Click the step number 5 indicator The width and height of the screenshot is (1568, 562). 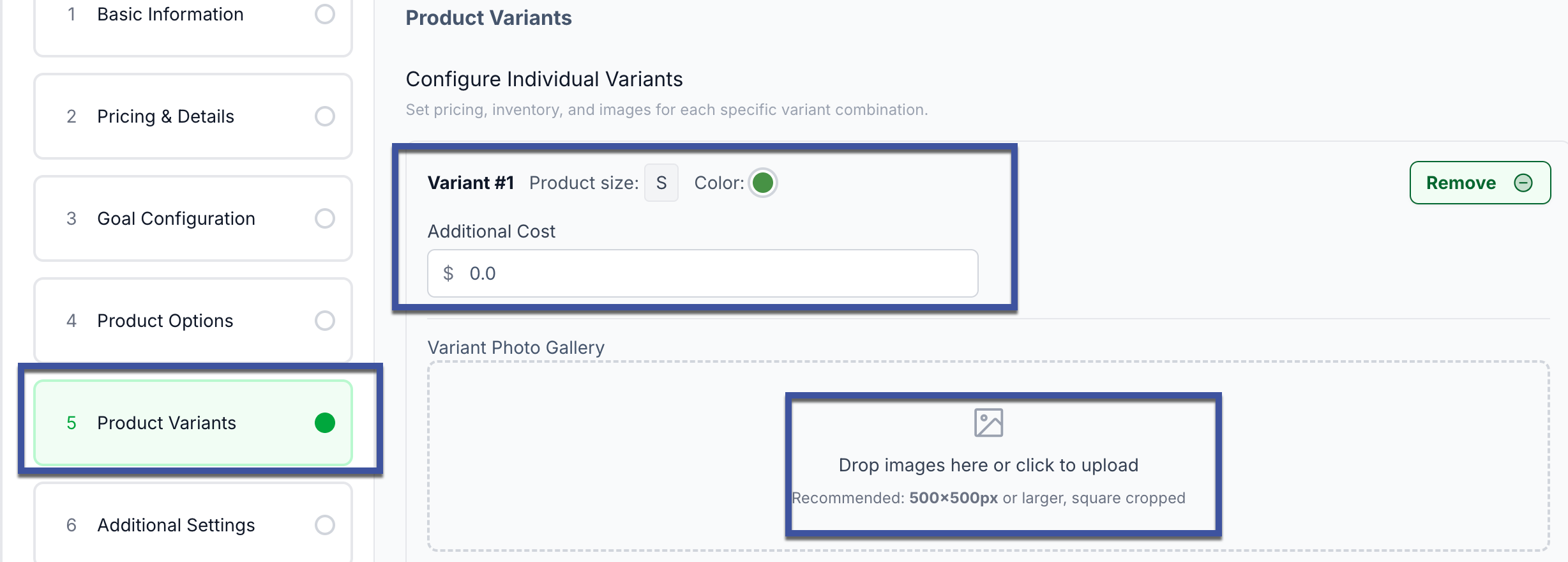pos(72,423)
